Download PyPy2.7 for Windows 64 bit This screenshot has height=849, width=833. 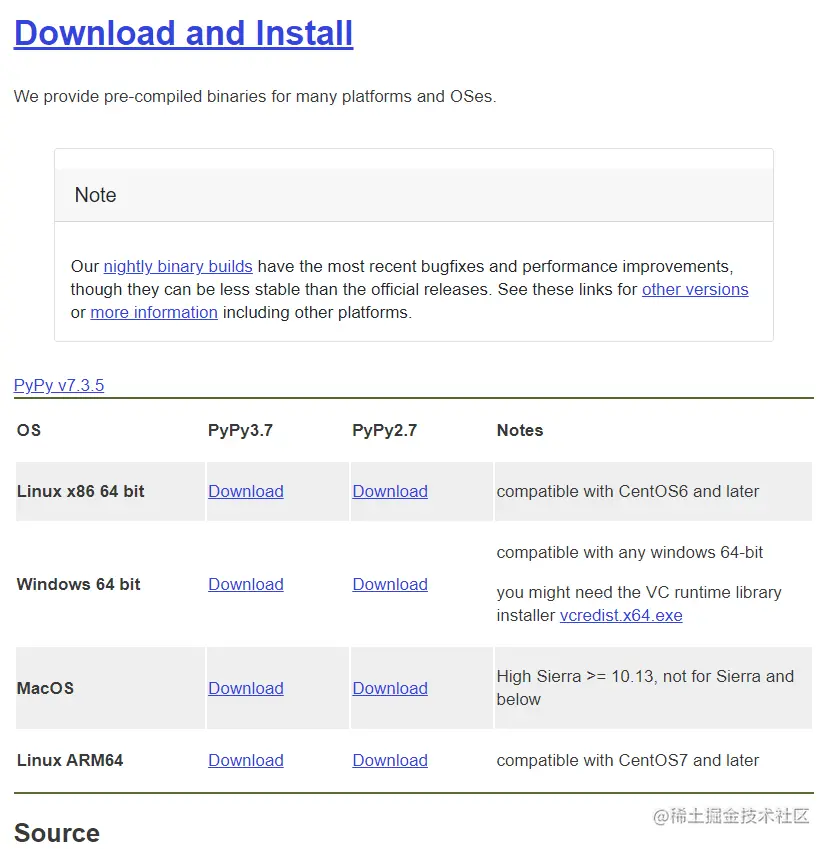(x=390, y=584)
